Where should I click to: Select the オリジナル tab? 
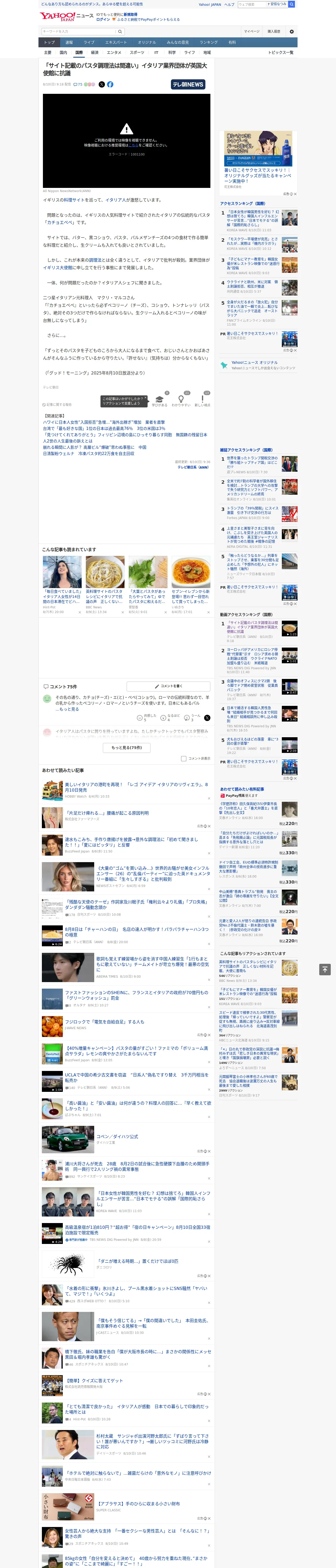(x=147, y=43)
